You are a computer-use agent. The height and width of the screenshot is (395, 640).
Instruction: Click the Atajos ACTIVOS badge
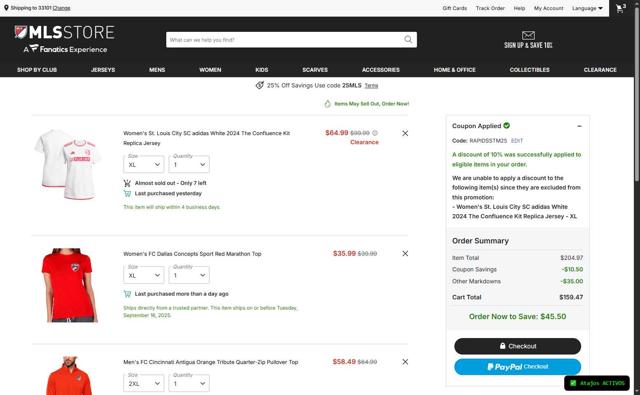pos(597,383)
